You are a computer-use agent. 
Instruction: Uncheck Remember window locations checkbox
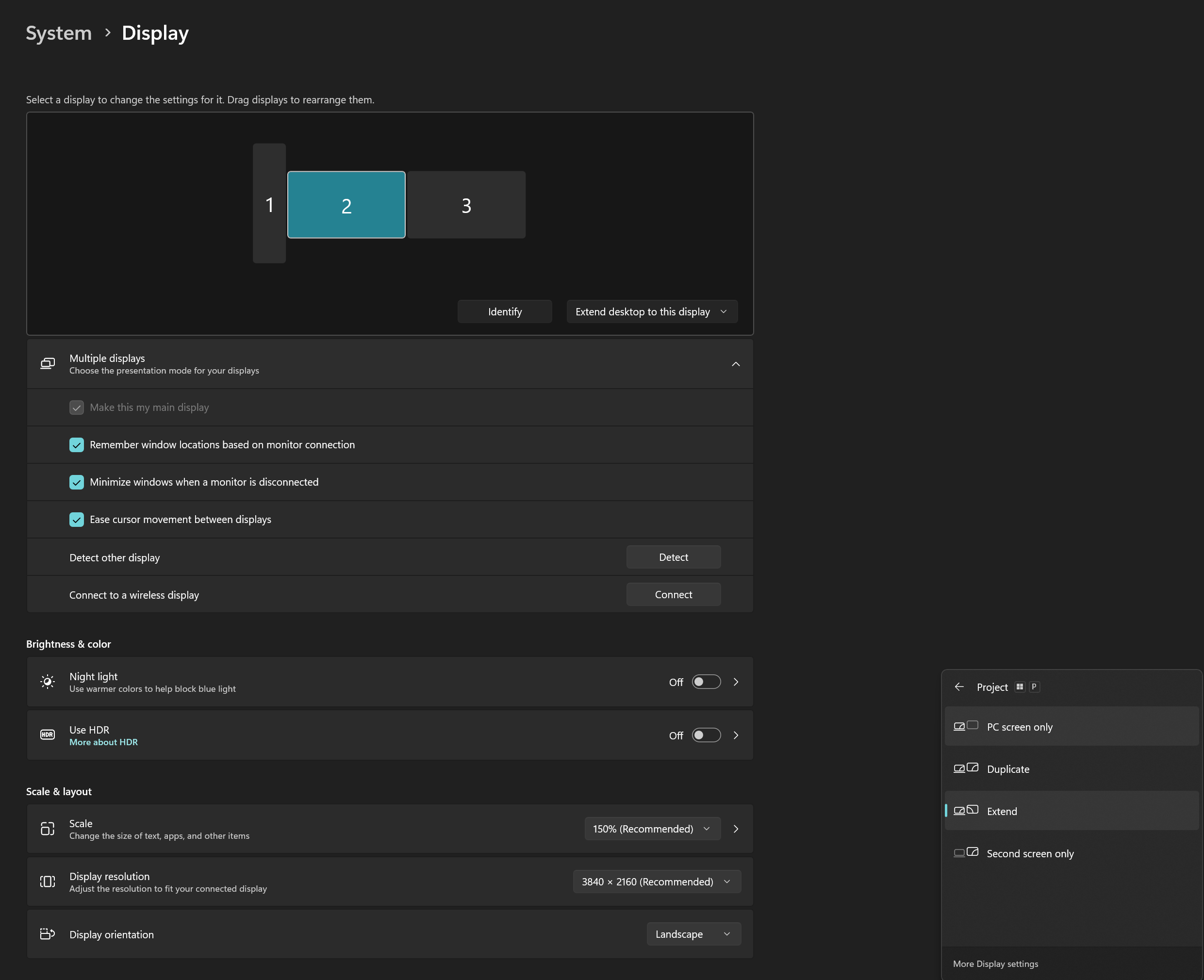(x=77, y=445)
